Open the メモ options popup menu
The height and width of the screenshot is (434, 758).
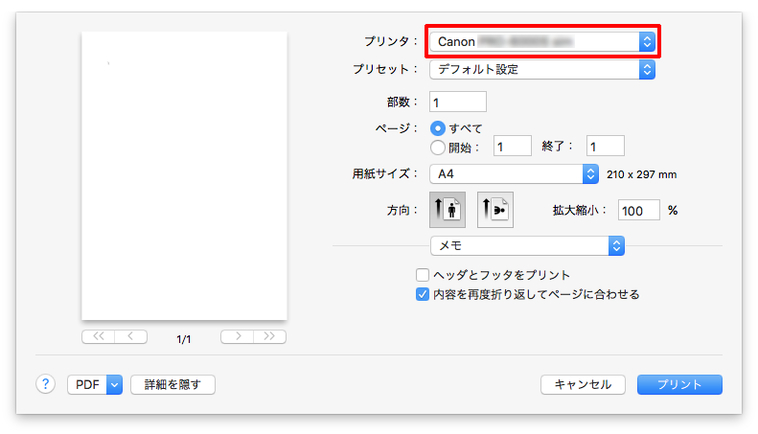click(x=527, y=245)
